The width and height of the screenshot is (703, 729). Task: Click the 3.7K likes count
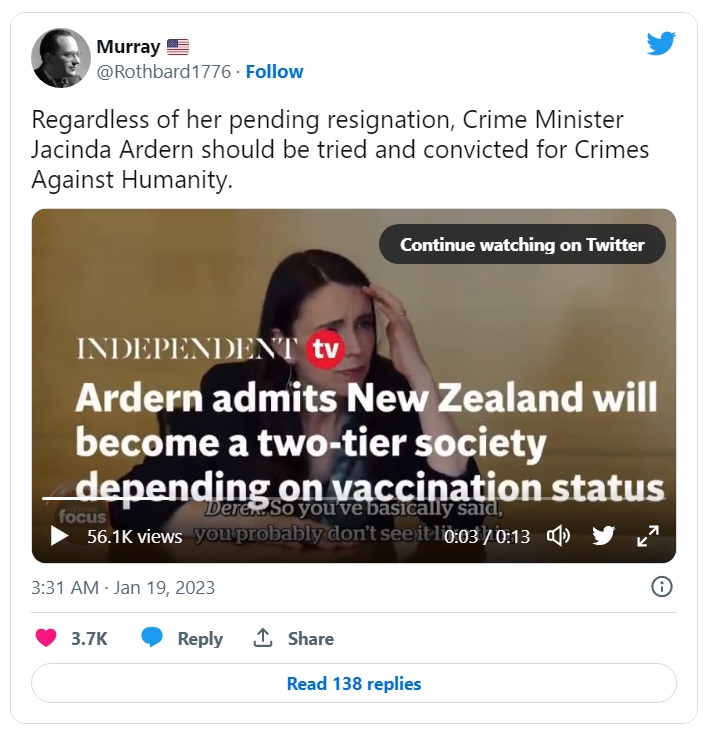(89, 638)
